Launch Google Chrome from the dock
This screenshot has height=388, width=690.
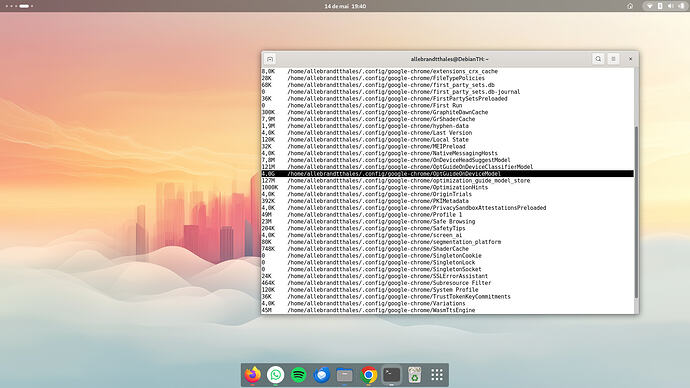[368, 375]
